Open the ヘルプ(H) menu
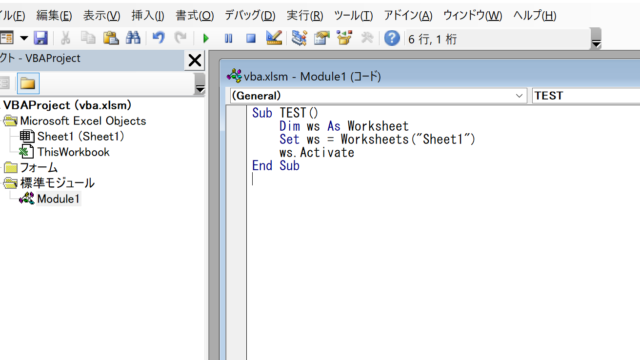 [x=535, y=16]
